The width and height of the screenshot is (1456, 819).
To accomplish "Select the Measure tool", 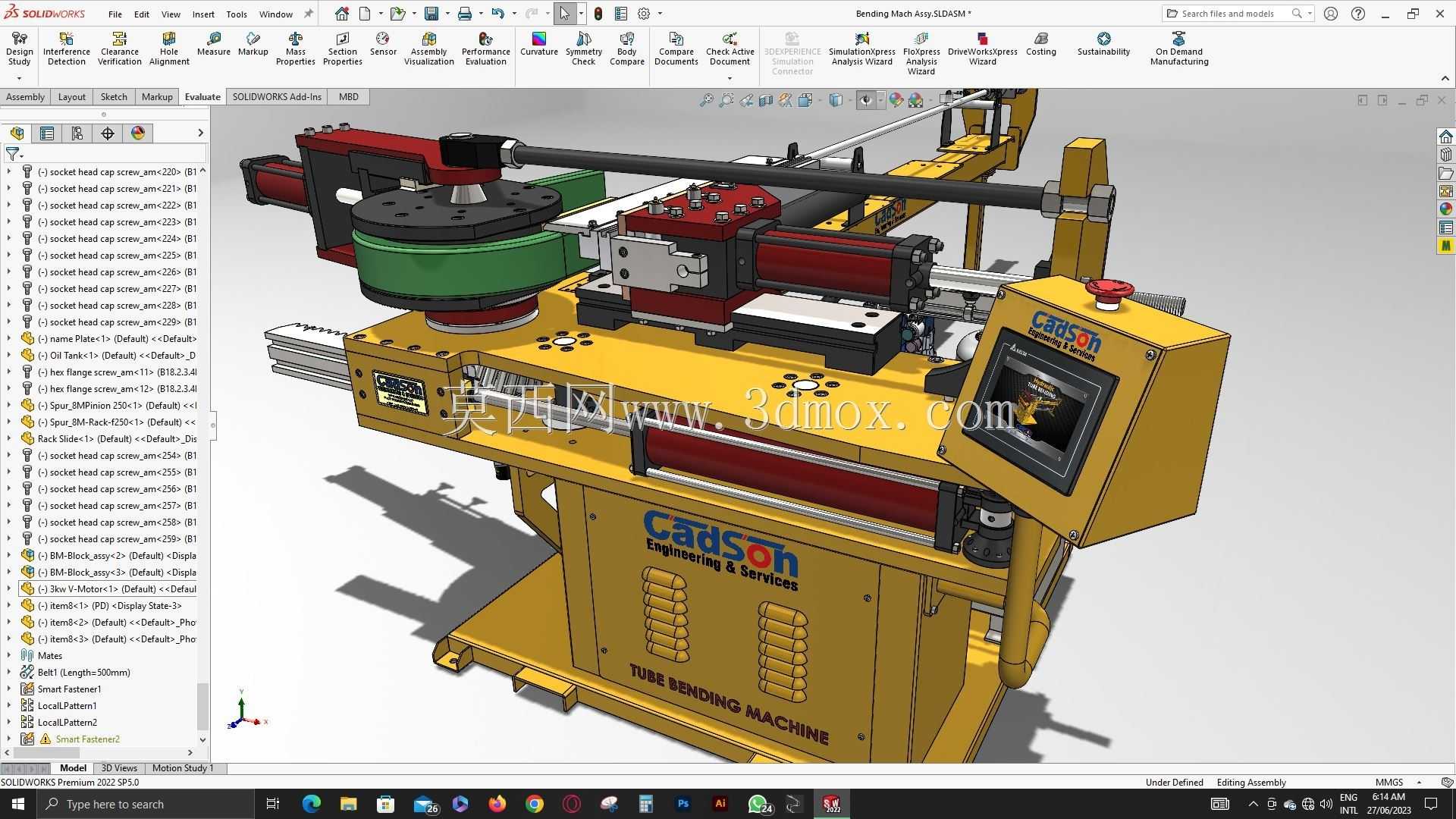I will (x=214, y=44).
